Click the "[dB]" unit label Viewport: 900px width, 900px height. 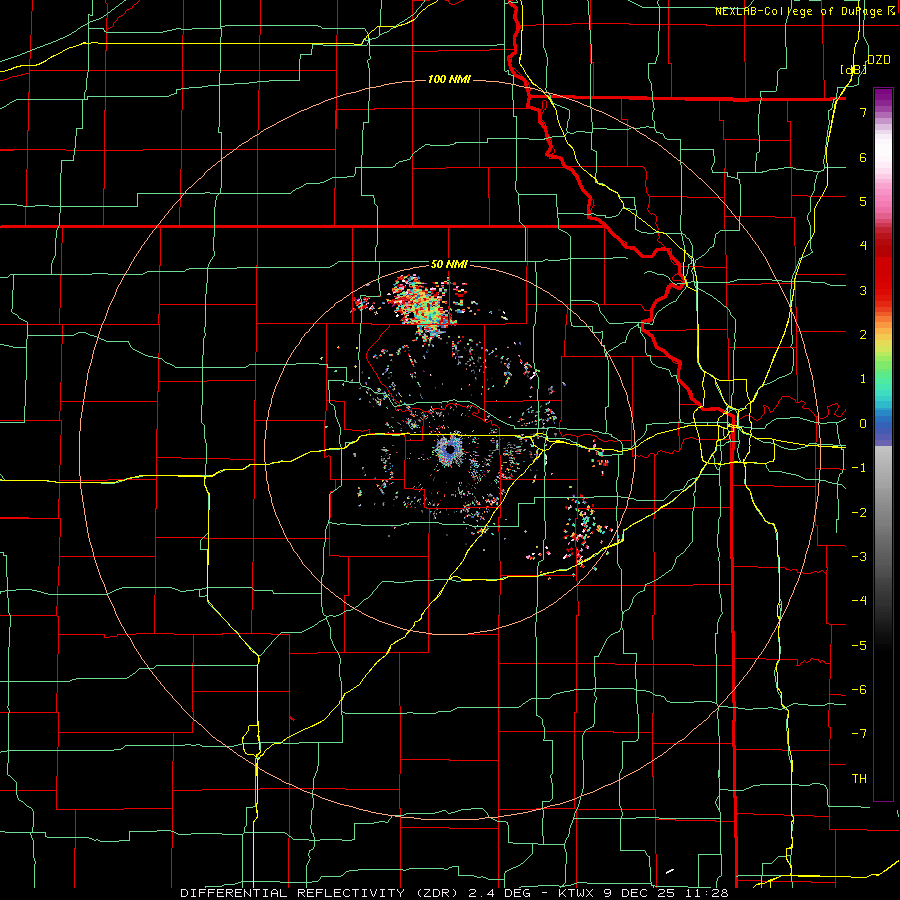click(x=853, y=69)
